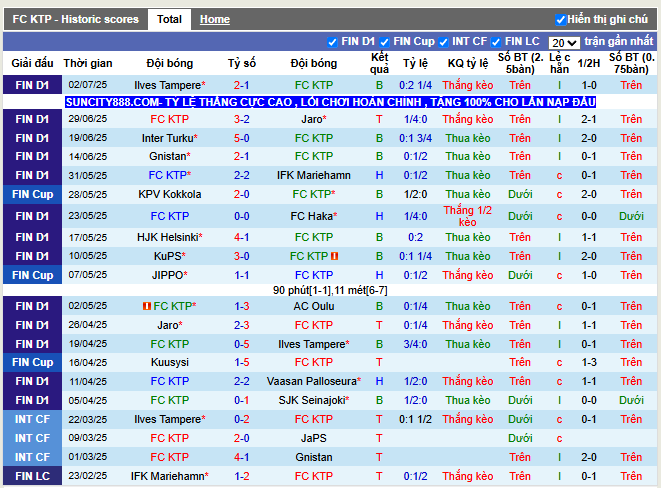Image resolution: width=661 pixels, height=488 pixels.
Task: Click the green Dưới in FC Haka last column
Action: click(631, 216)
